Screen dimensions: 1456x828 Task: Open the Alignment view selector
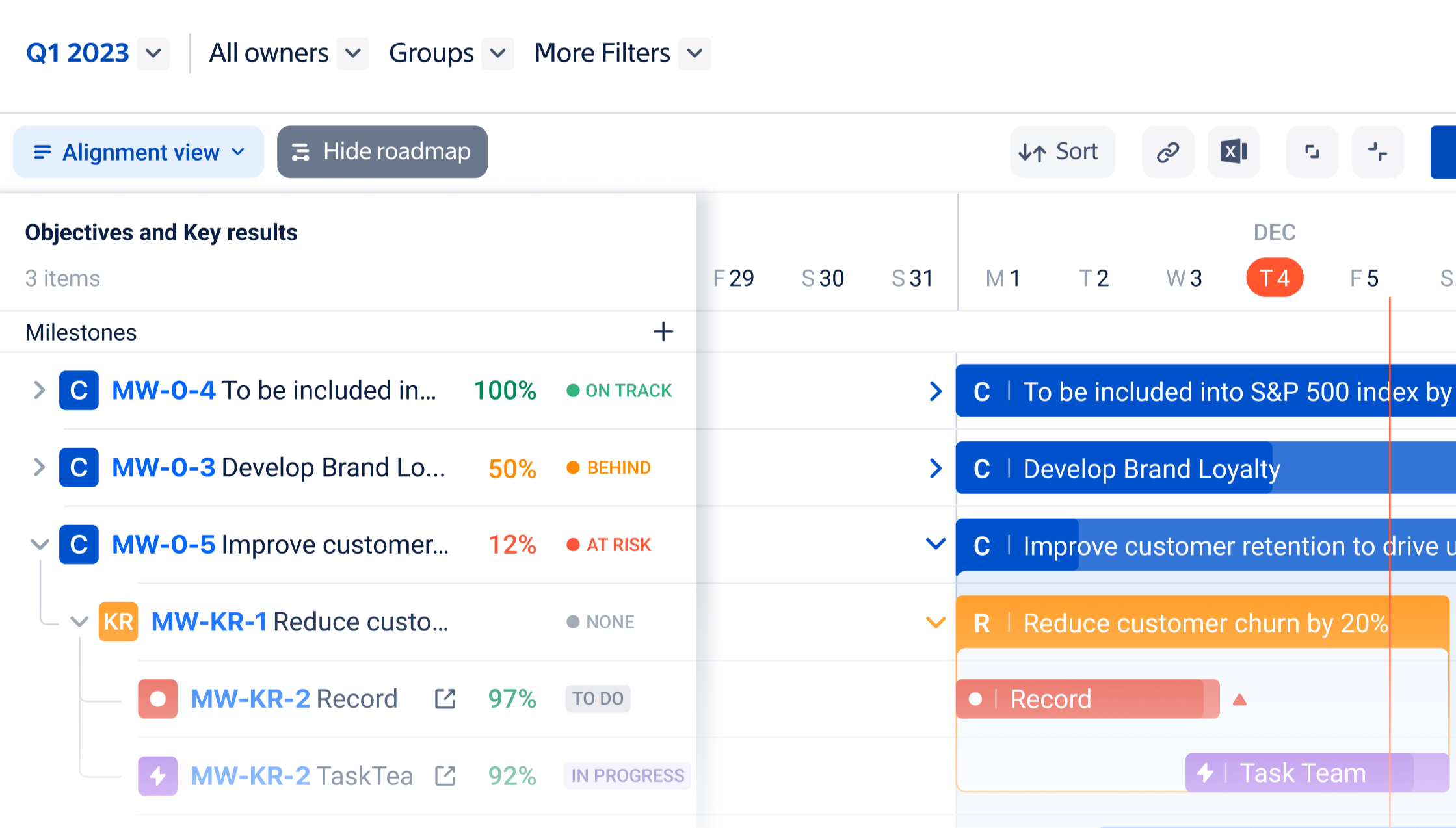pyautogui.click(x=139, y=152)
